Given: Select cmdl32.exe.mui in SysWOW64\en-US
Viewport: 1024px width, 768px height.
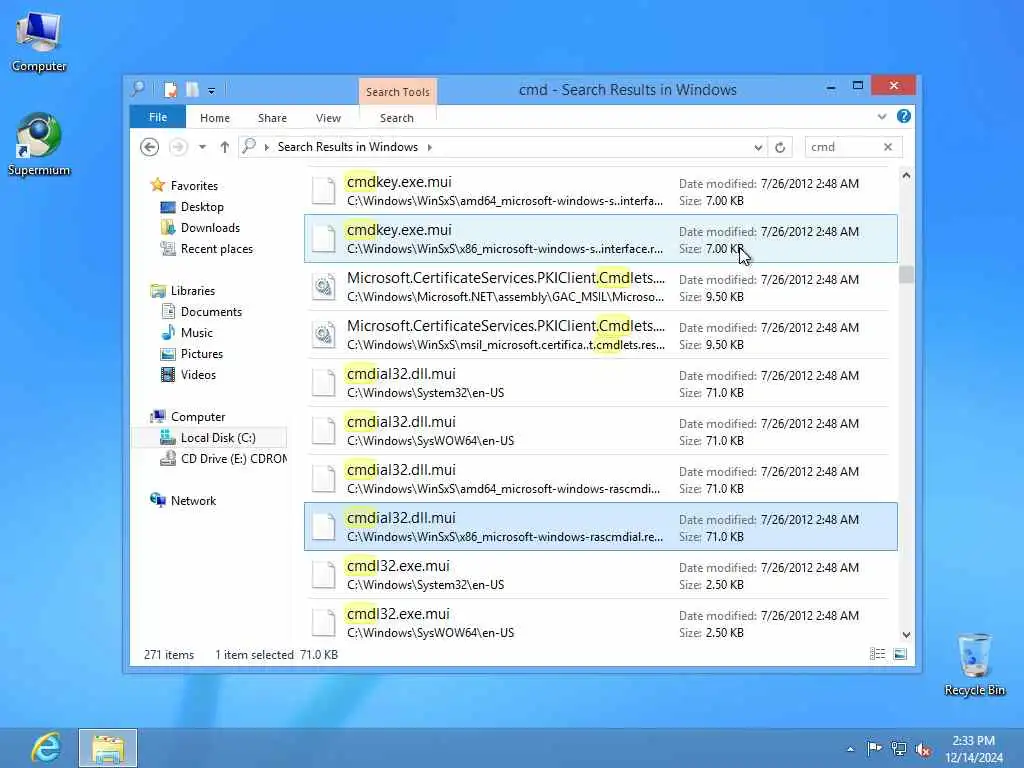Looking at the screenshot, I should click(601, 622).
